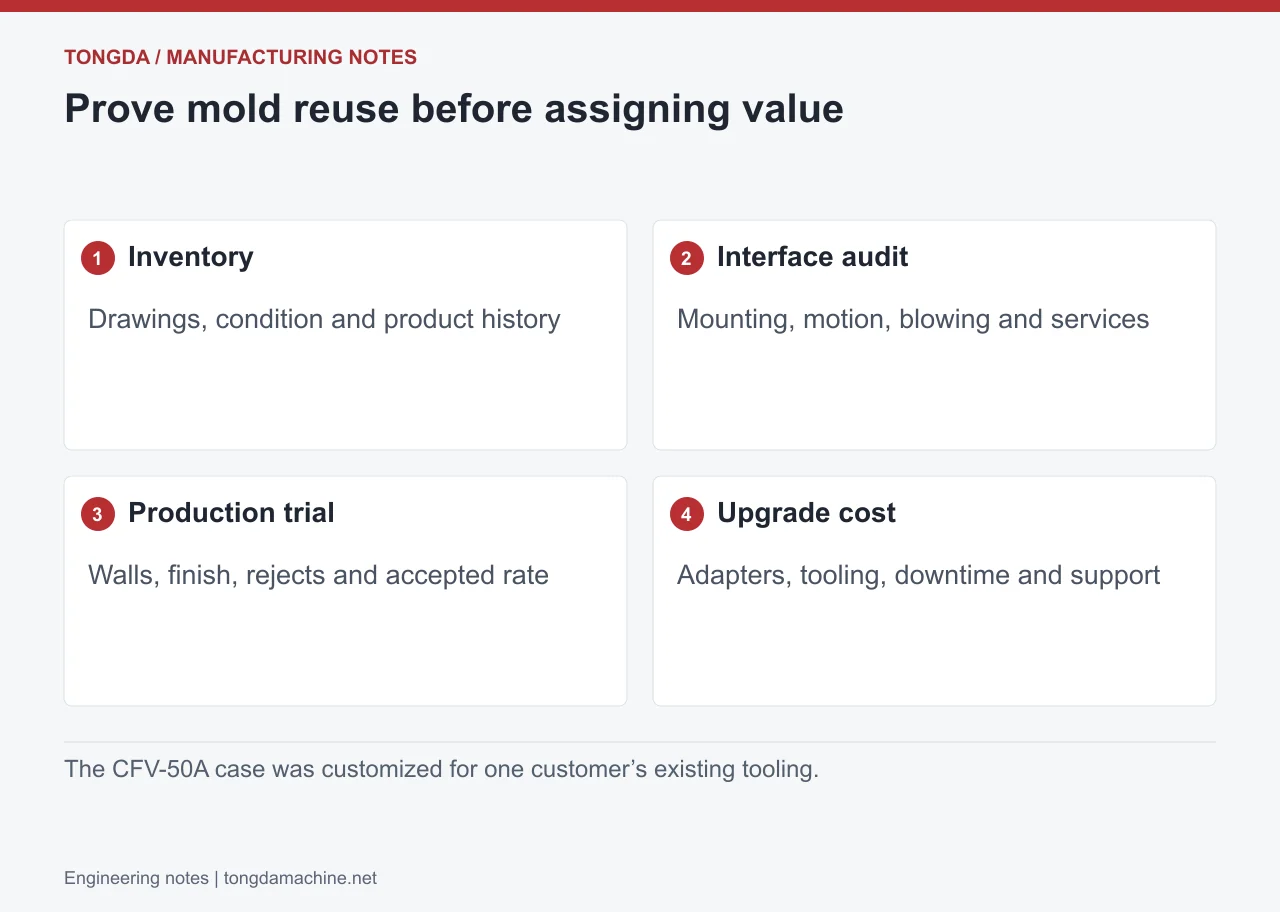Click 'Adapters, tooling, downtime and support' text
This screenshot has height=912, width=1280.
(918, 575)
